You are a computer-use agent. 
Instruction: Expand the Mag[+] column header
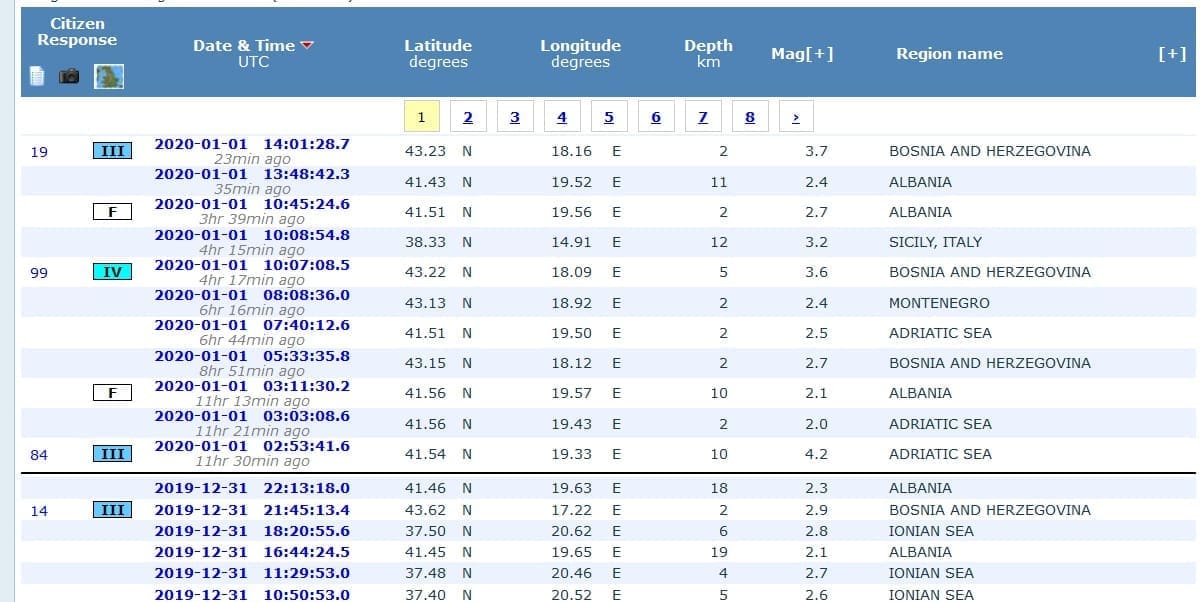coord(802,54)
